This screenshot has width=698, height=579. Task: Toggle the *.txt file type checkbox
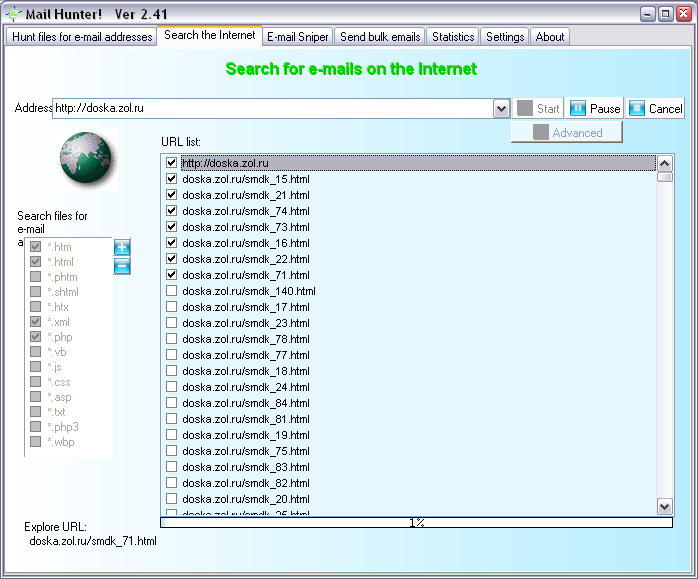point(36,411)
